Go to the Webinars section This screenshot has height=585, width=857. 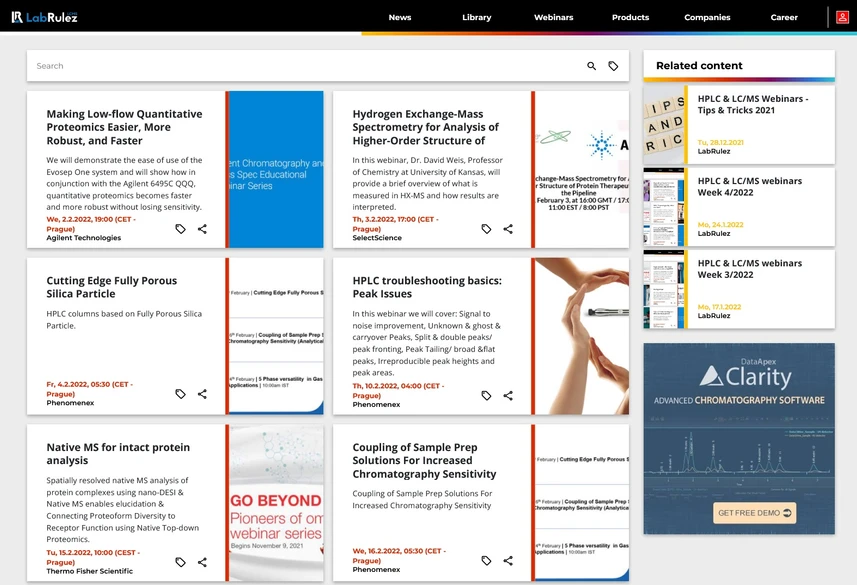[553, 17]
